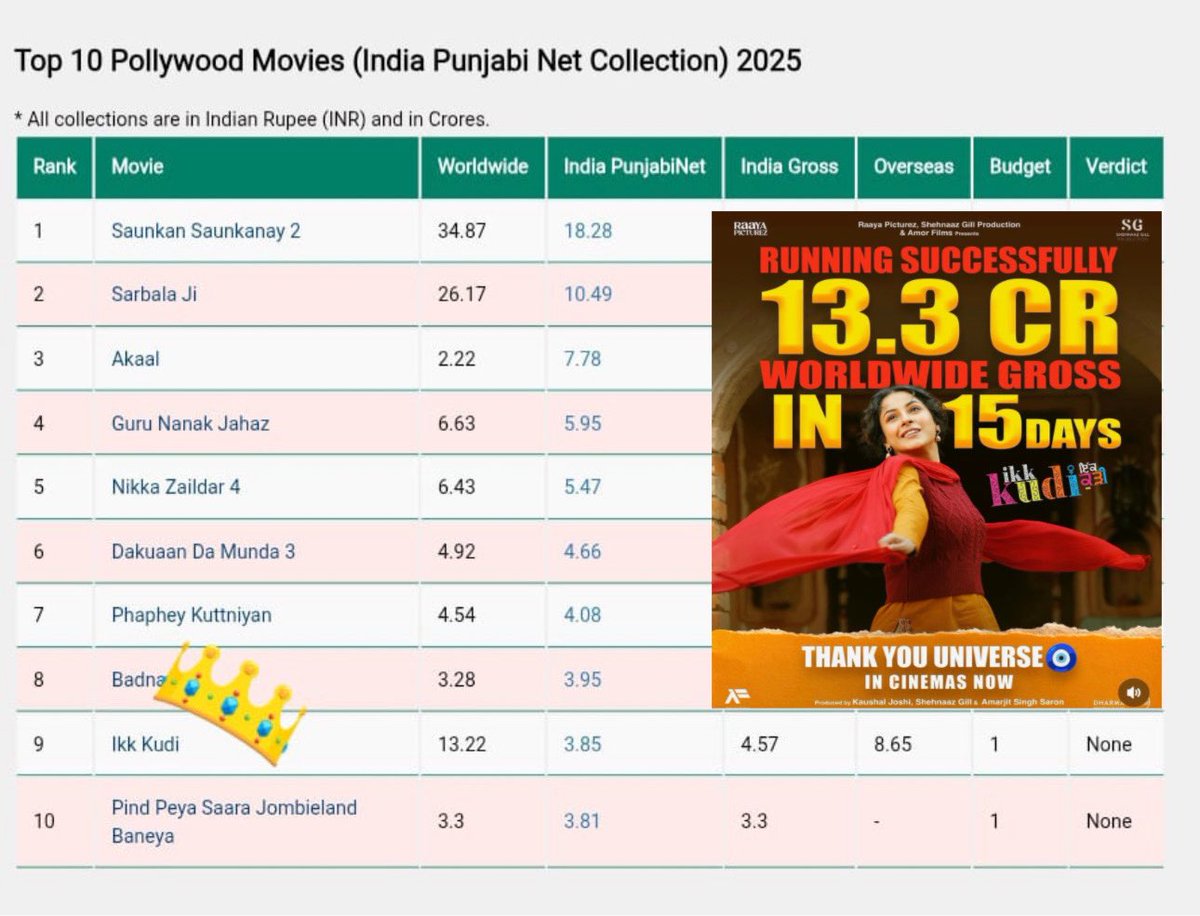Click India PunjabiNet value 7.78

[x=583, y=358]
